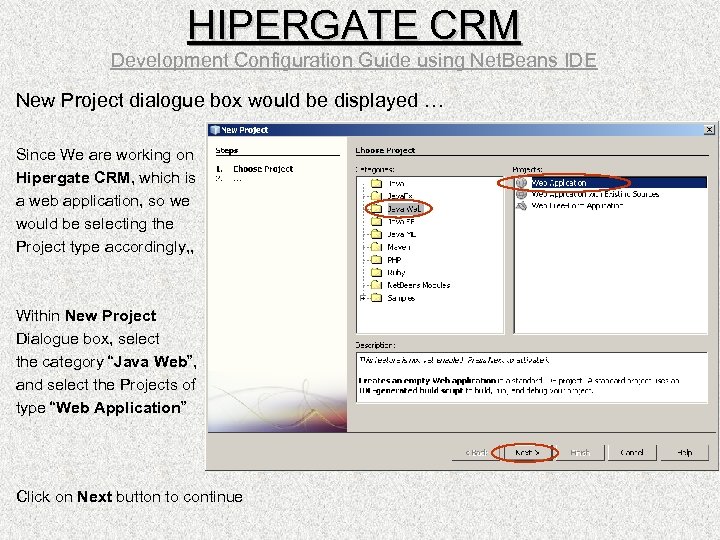Choose the Java Web category

pyautogui.click(x=404, y=209)
